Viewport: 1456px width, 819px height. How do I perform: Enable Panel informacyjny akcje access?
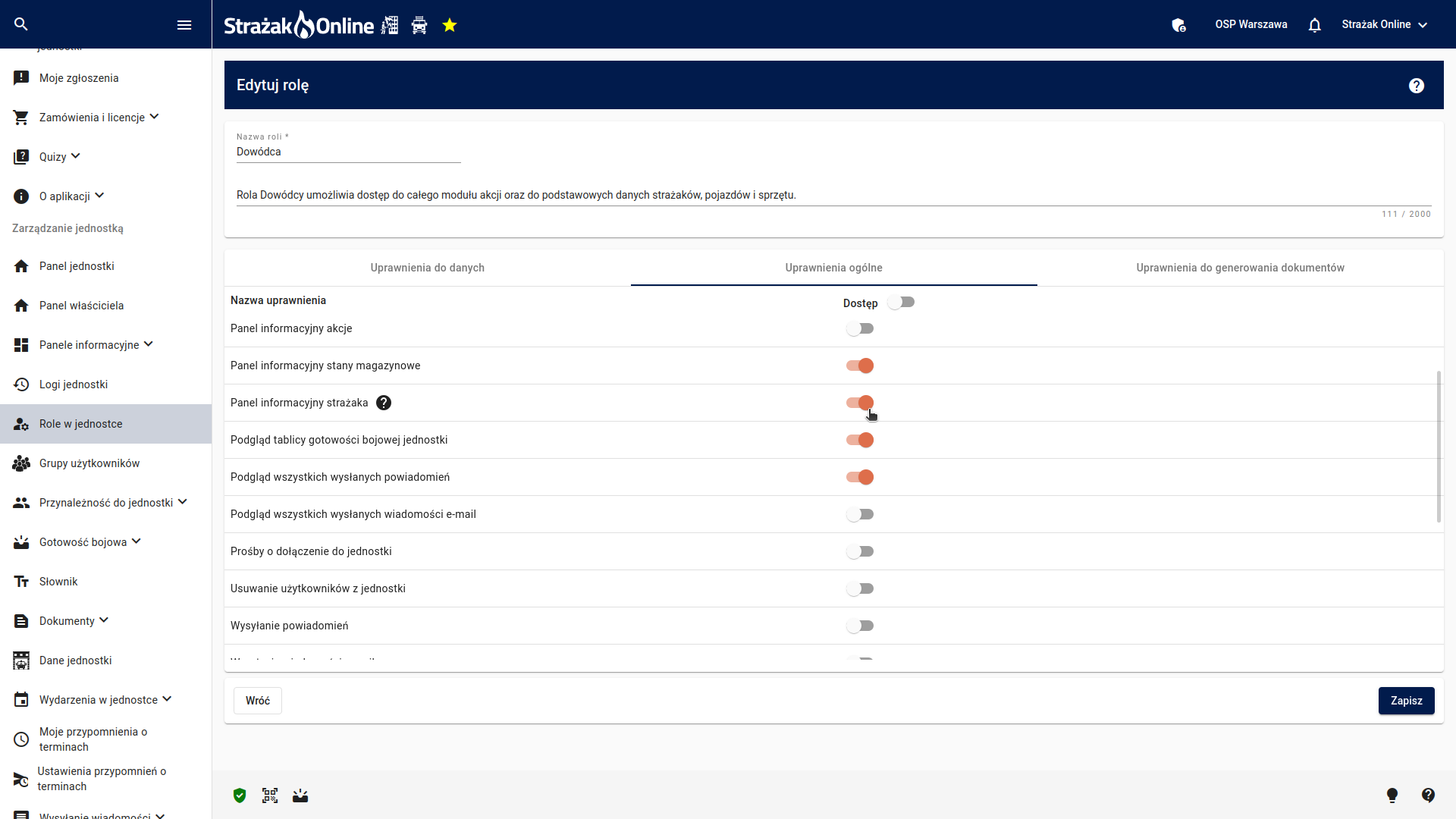(860, 328)
